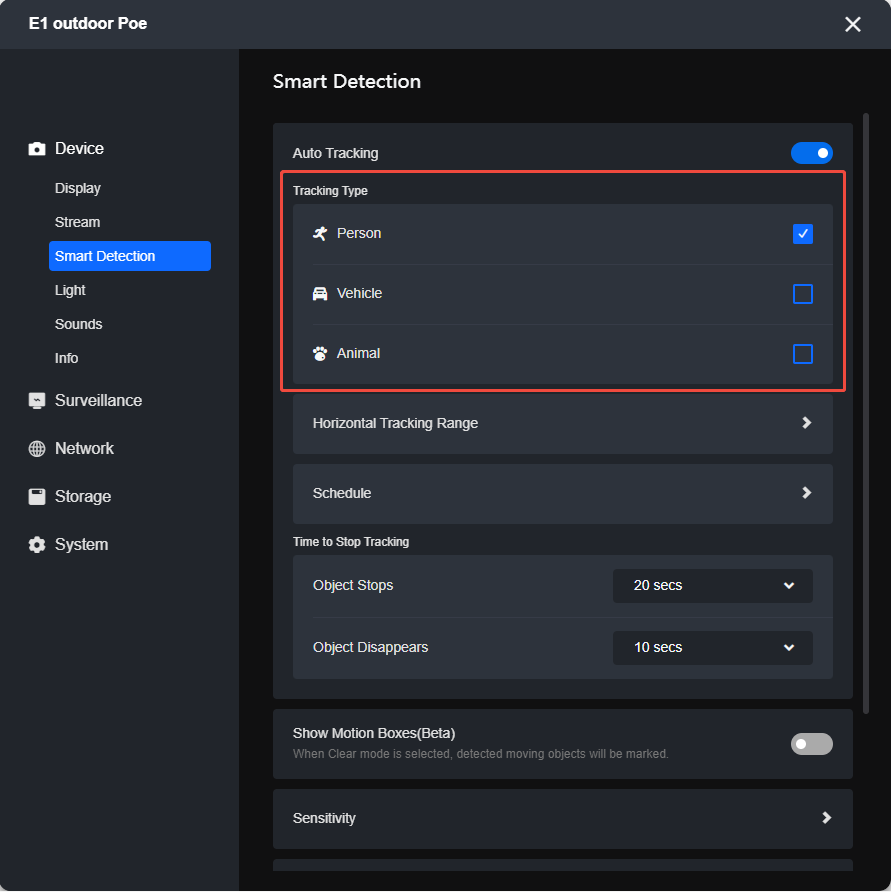Check the Animal tracking checkbox
This screenshot has width=891, height=892.
(x=802, y=354)
